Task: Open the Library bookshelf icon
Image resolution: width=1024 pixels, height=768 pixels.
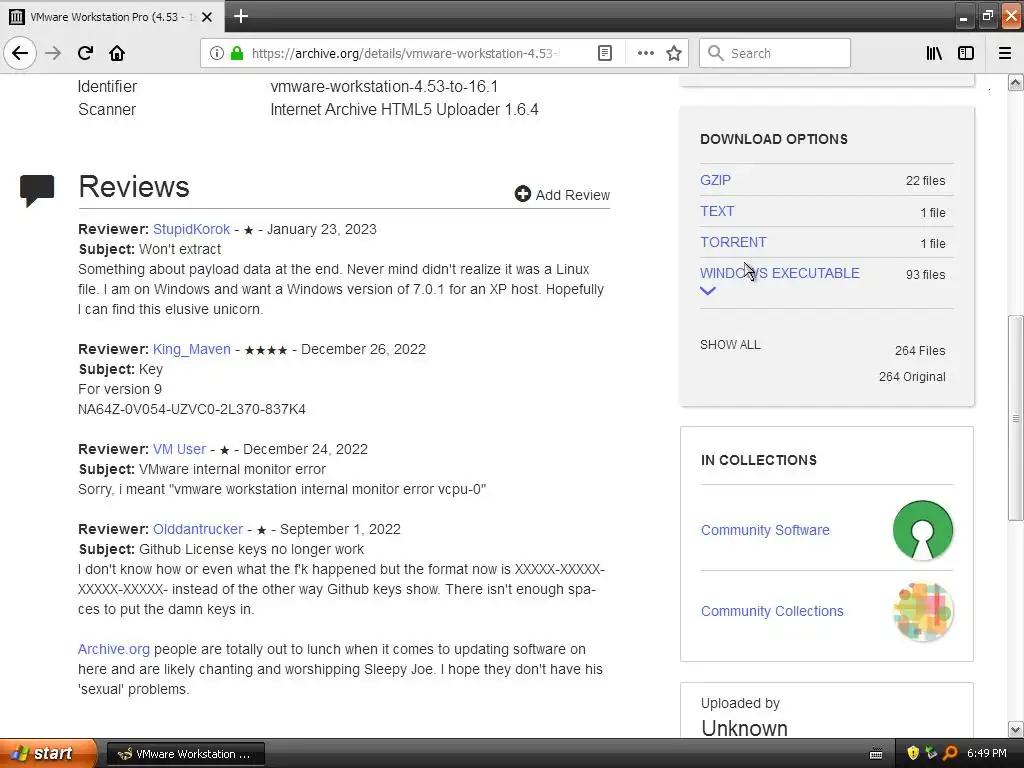Action: (934, 53)
